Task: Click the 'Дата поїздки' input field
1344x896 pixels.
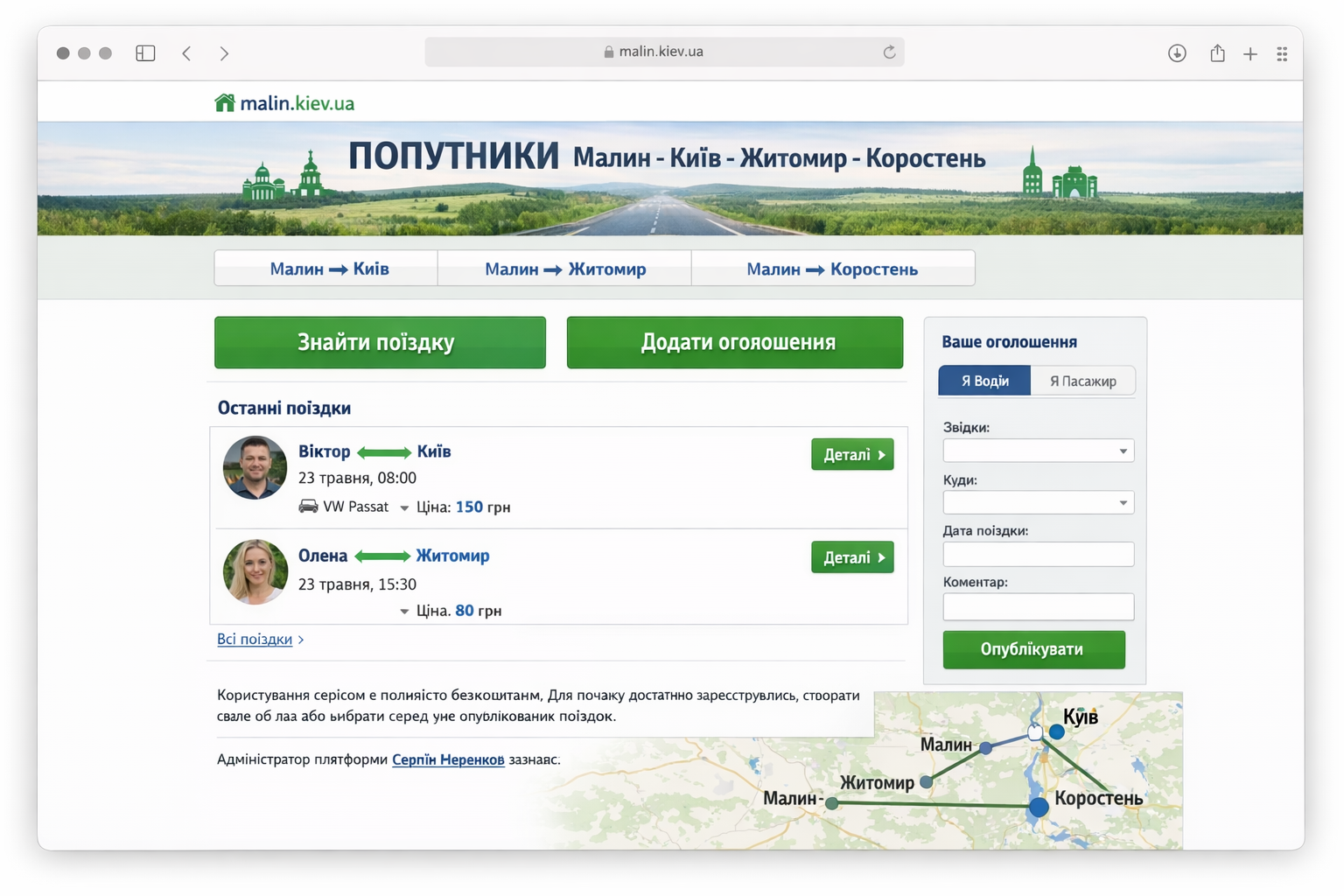Action: 1038,555
